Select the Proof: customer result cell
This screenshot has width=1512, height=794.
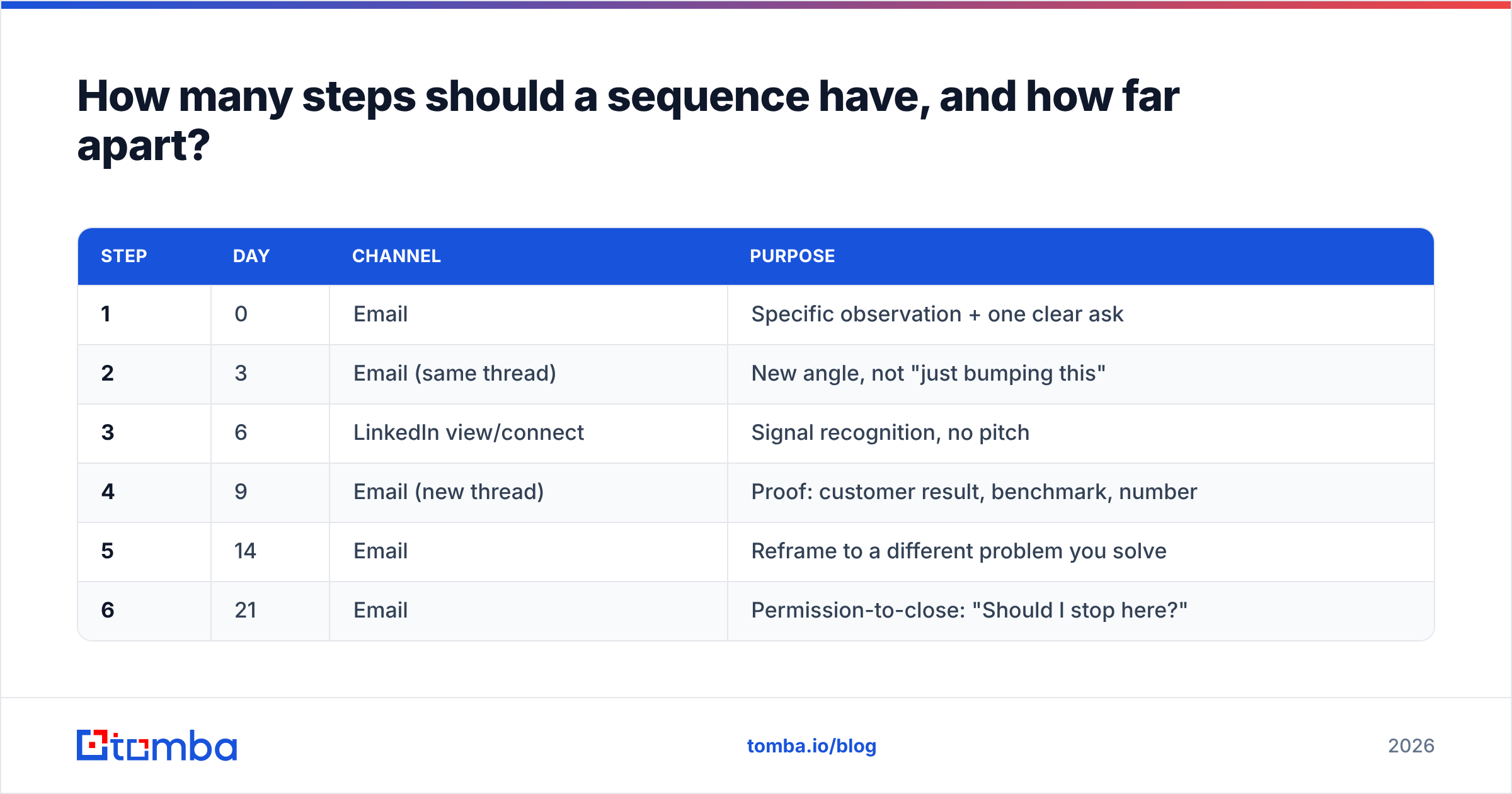pyautogui.click(x=1081, y=492)
